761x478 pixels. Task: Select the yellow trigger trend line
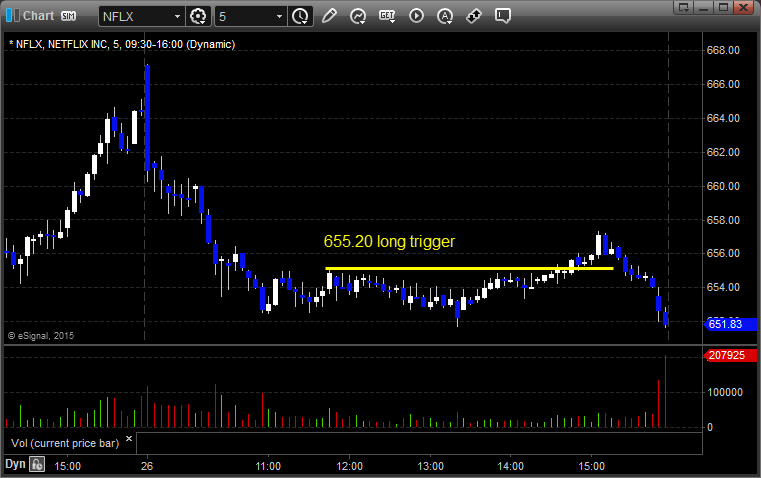[469, 268]
